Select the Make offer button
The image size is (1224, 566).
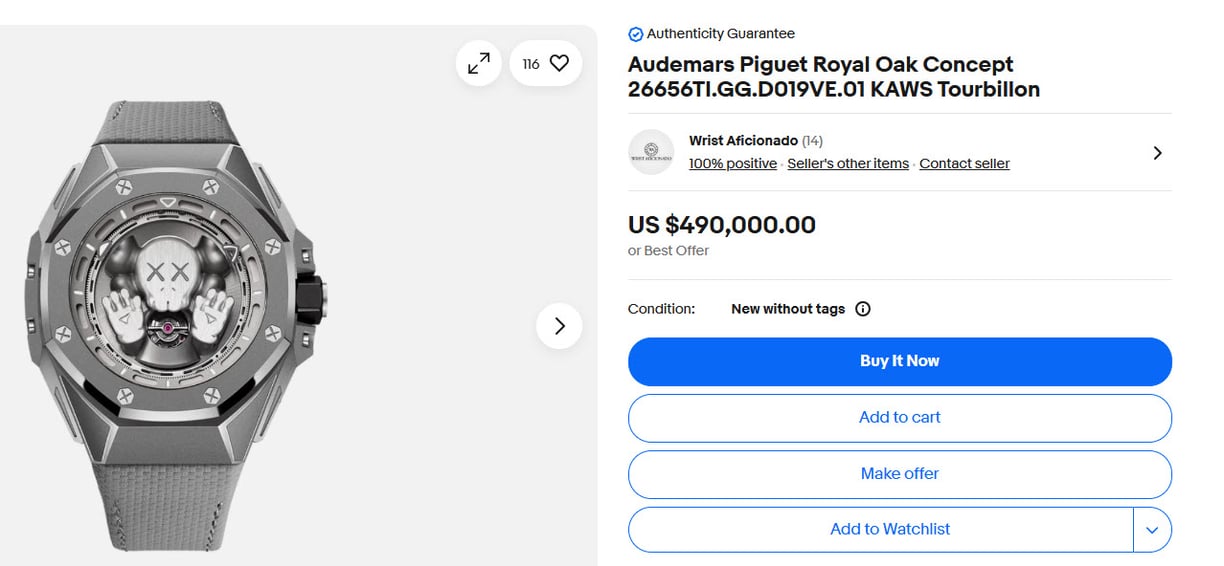coord(900,474)
